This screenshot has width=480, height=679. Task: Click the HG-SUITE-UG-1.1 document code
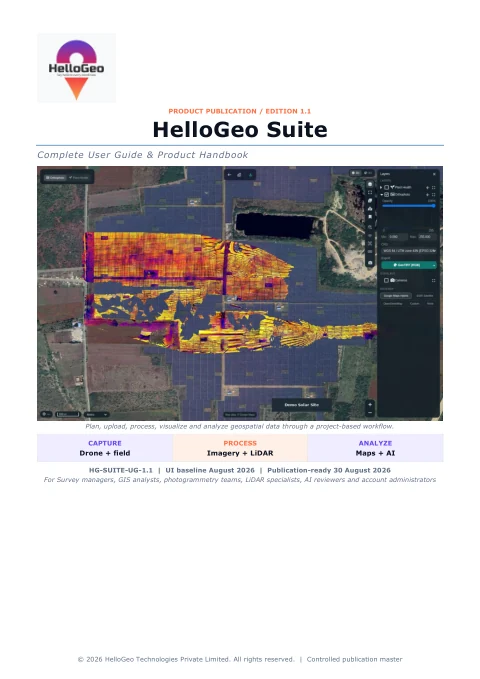click(x=121, y=470)
